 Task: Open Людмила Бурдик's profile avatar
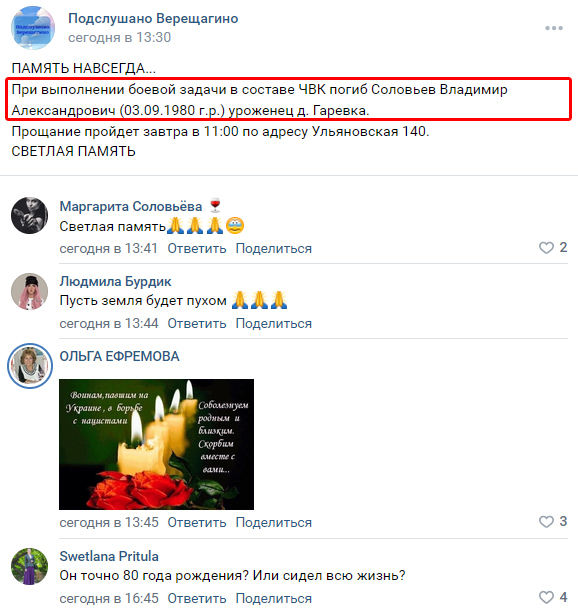[x=30, y=291]
